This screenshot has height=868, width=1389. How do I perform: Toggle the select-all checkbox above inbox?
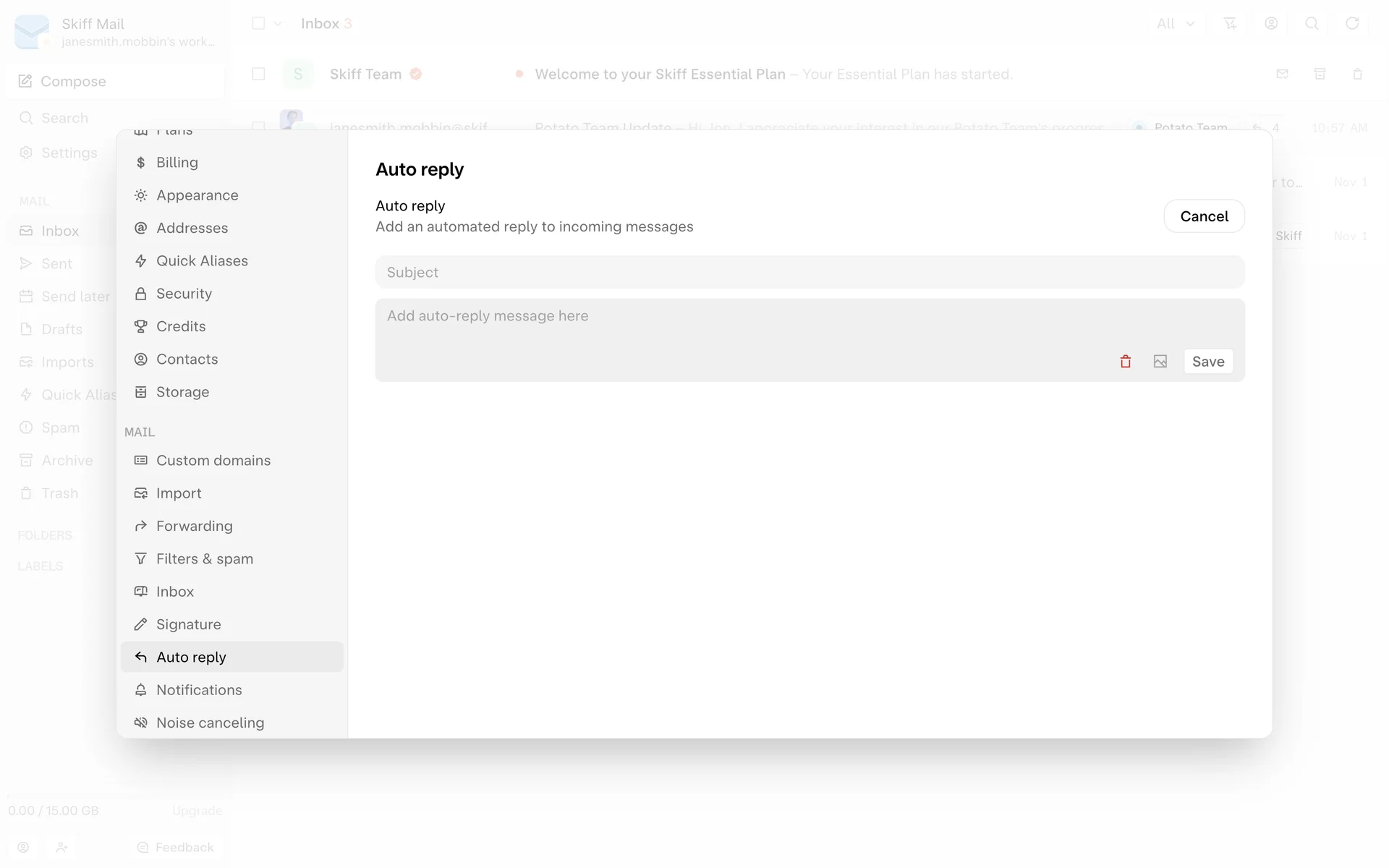pyautogui.click(x=258, y=23)
